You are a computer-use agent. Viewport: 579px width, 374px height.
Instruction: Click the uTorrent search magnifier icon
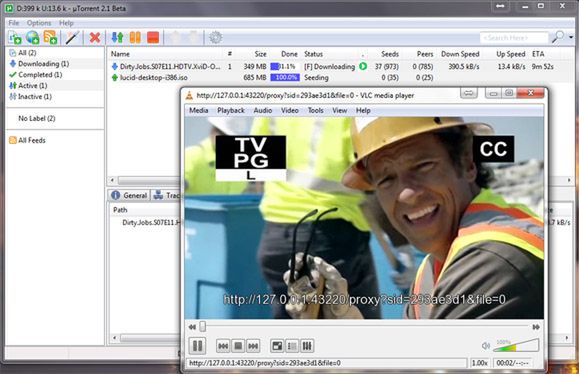point(558,37)
